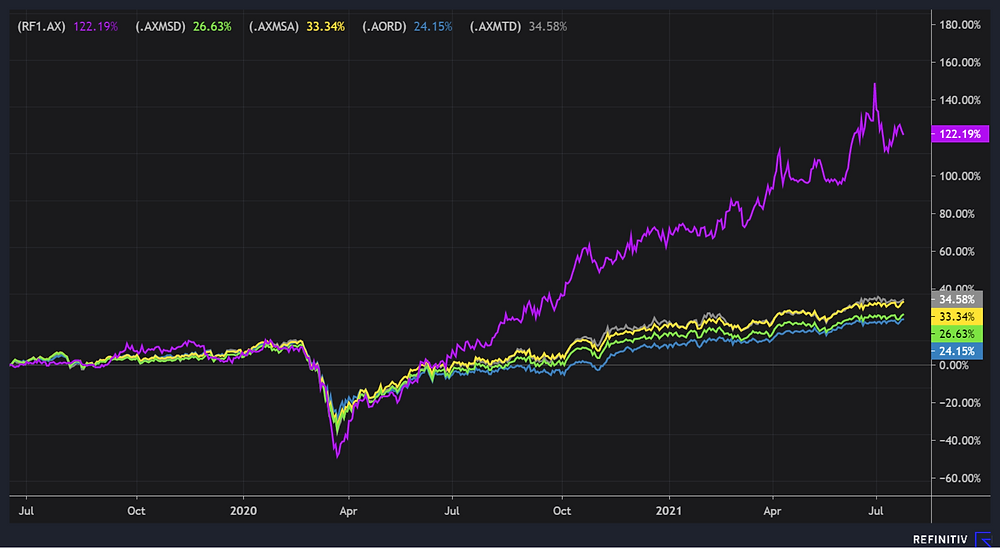Screen dimensions: 1000x548
Task: Click the 2021 x-axis label
Action: 669,511
